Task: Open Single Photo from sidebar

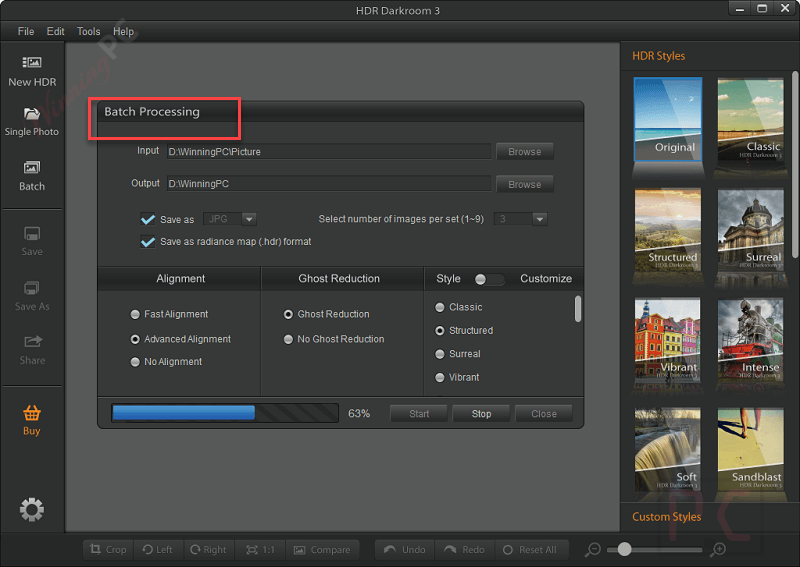Action: coord(32,121)
